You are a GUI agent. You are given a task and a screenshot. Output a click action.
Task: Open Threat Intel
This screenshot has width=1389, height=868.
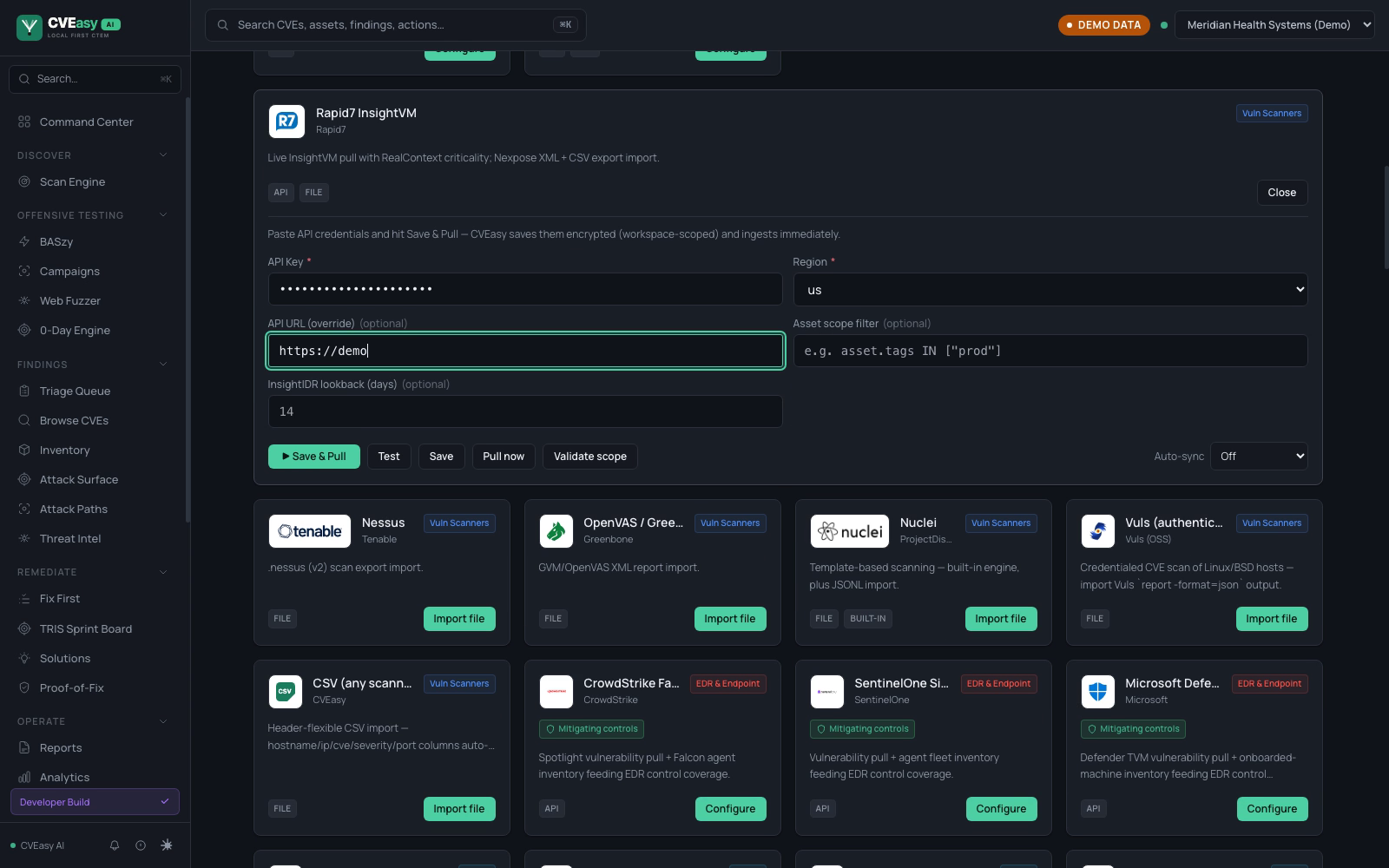coord(69,538)
